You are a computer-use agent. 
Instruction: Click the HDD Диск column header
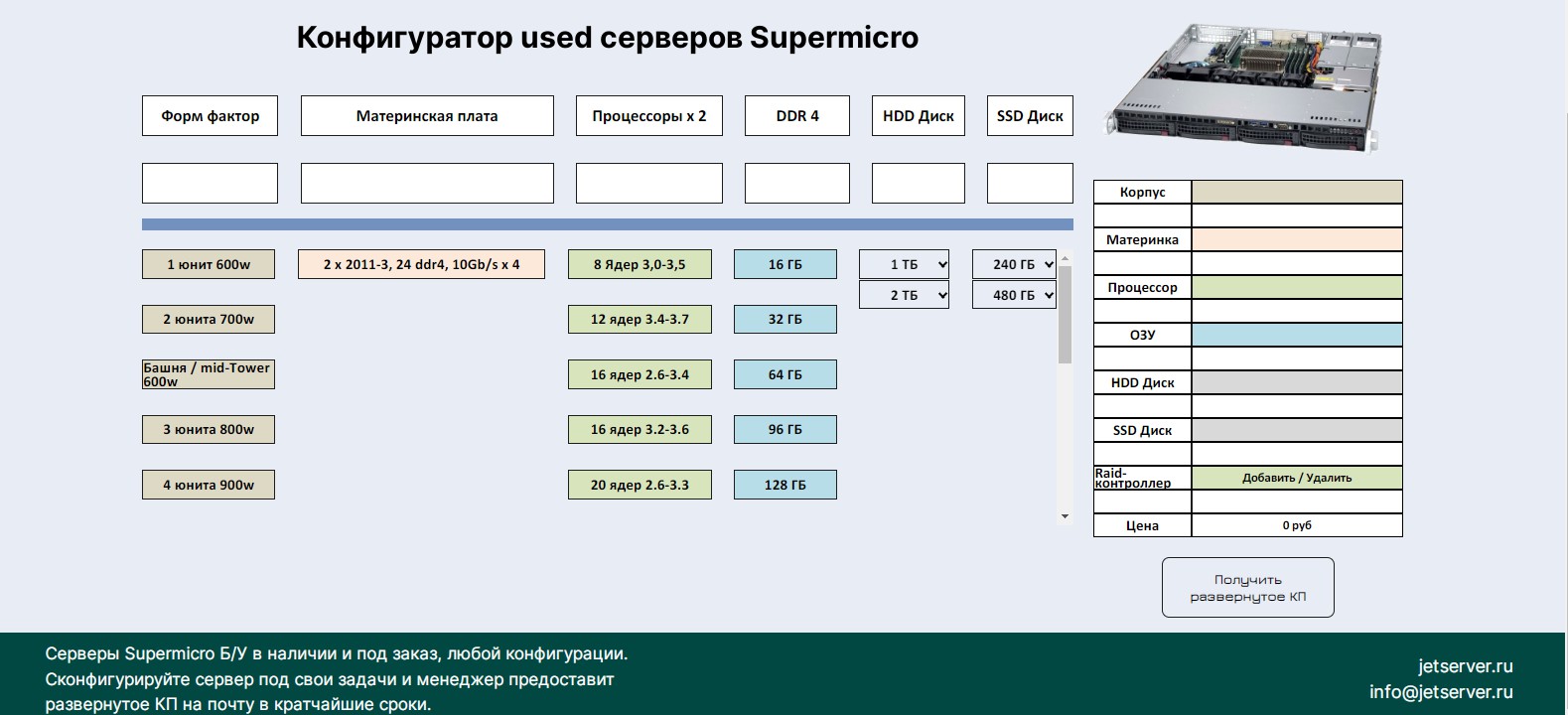[x=919, y=115]
